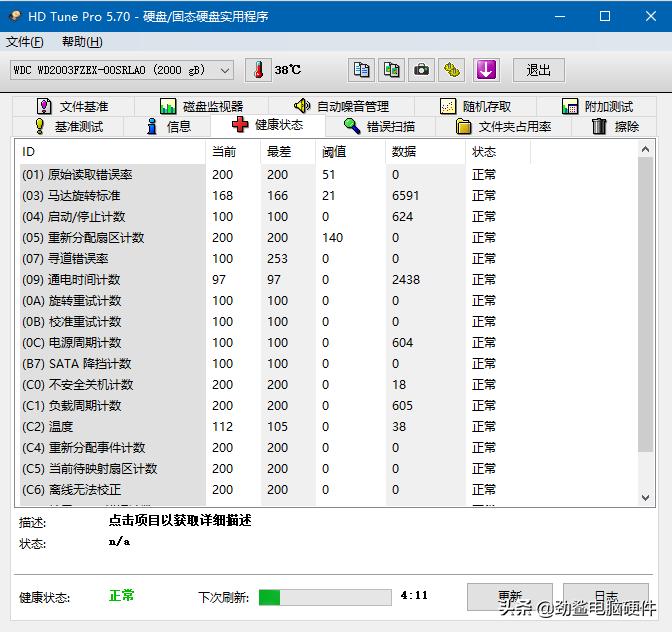Click the scrollbar down arrow
672x632 pixels.
pyautogui.click(x=645, y=498)
